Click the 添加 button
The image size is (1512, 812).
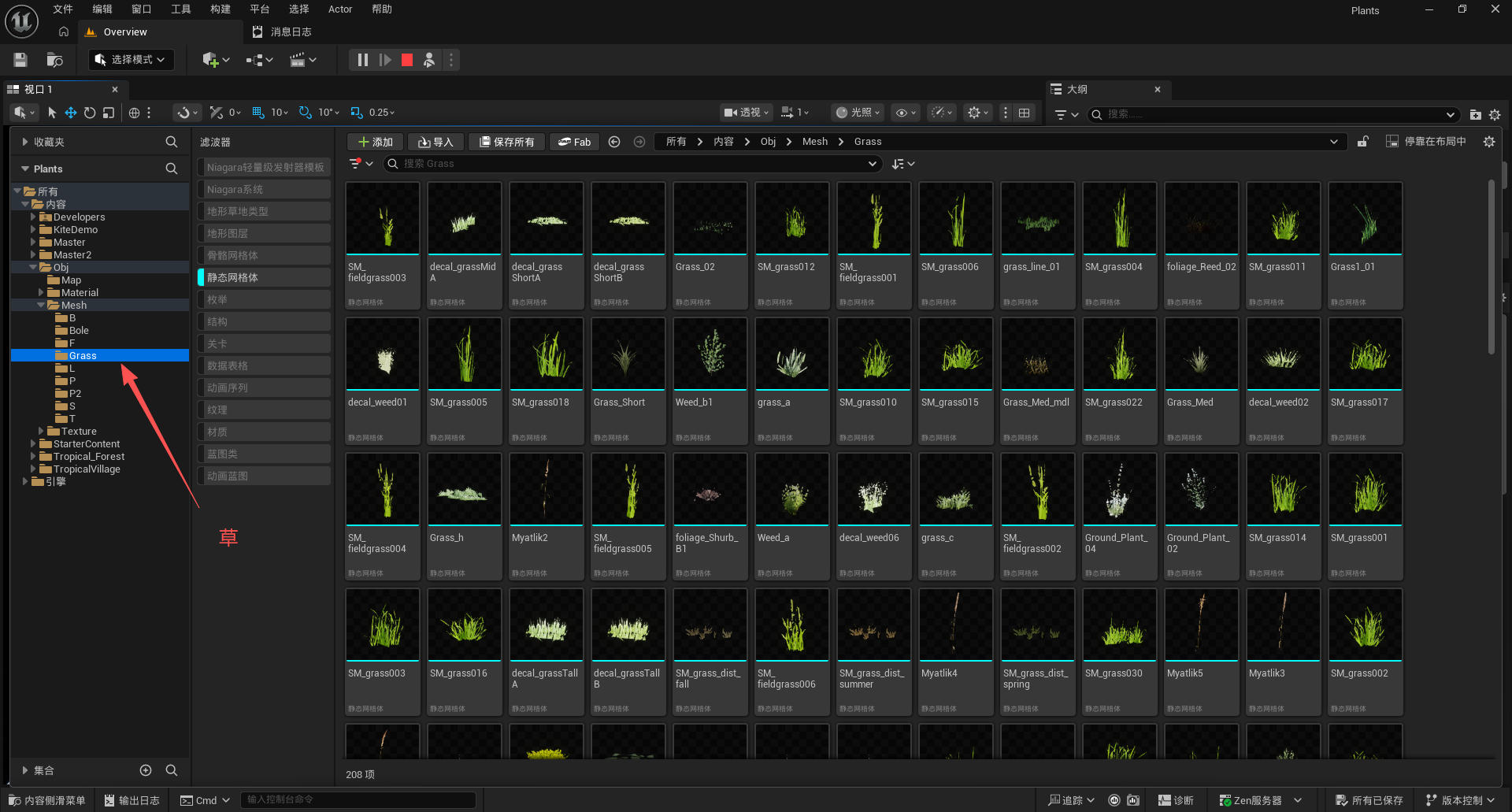pyautogui.click(x=376, y=142)
